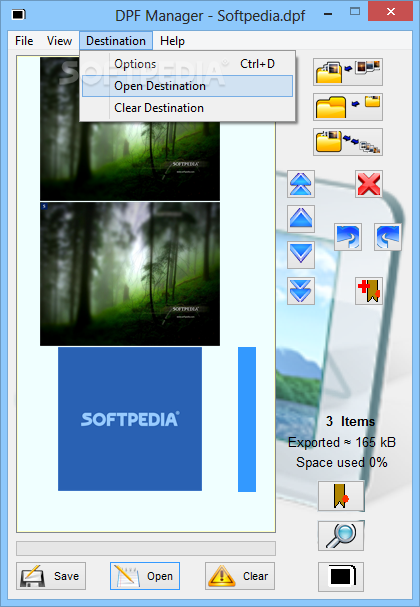Click the 'Exported ≈ 165 kB' text
Image resolution: width=420 pixels, height=607 pixels.
[x=342, y=442]
